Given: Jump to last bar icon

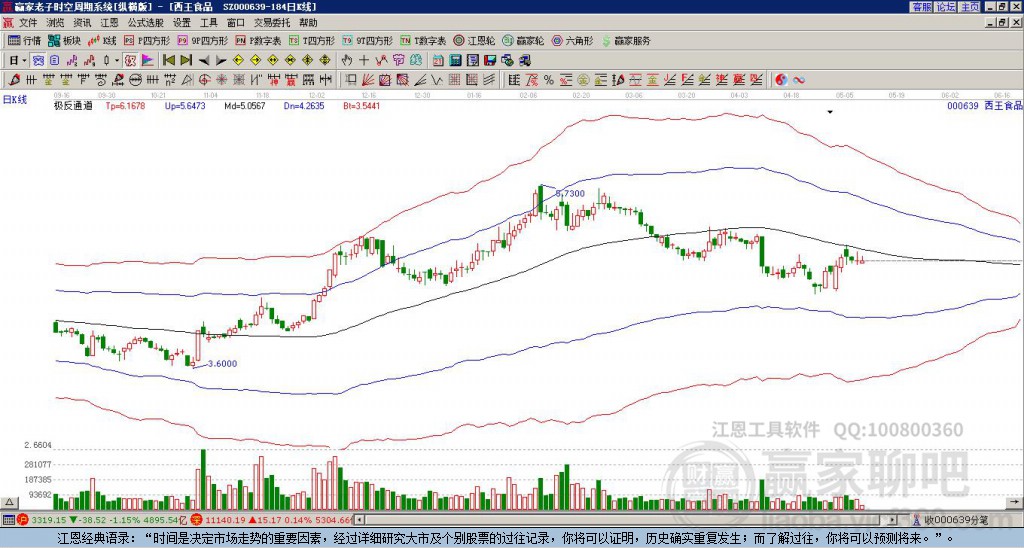Looking at the screenshot, I should coord(186,61).
